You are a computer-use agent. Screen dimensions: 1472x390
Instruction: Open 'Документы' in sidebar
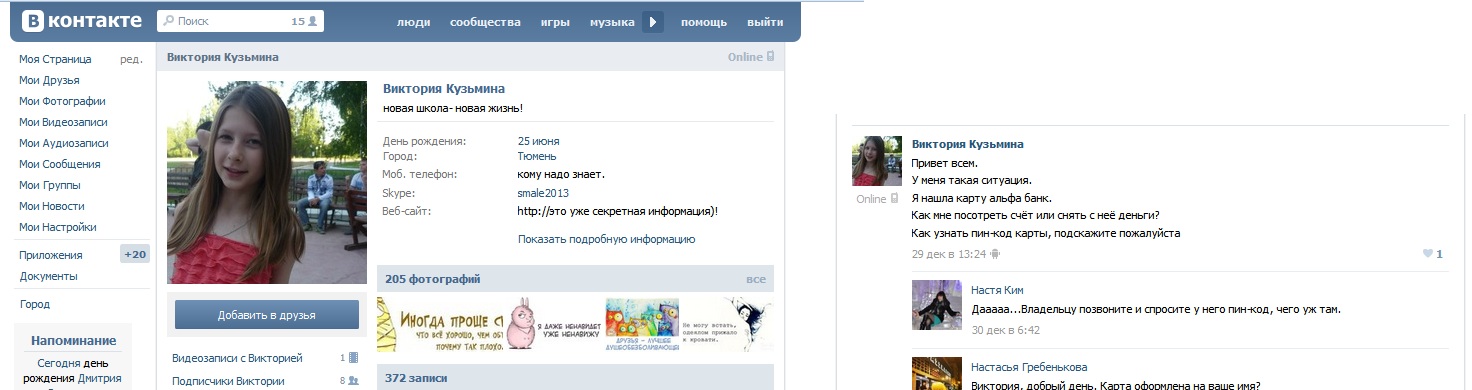pyautogui.click(x=48, y=276)
